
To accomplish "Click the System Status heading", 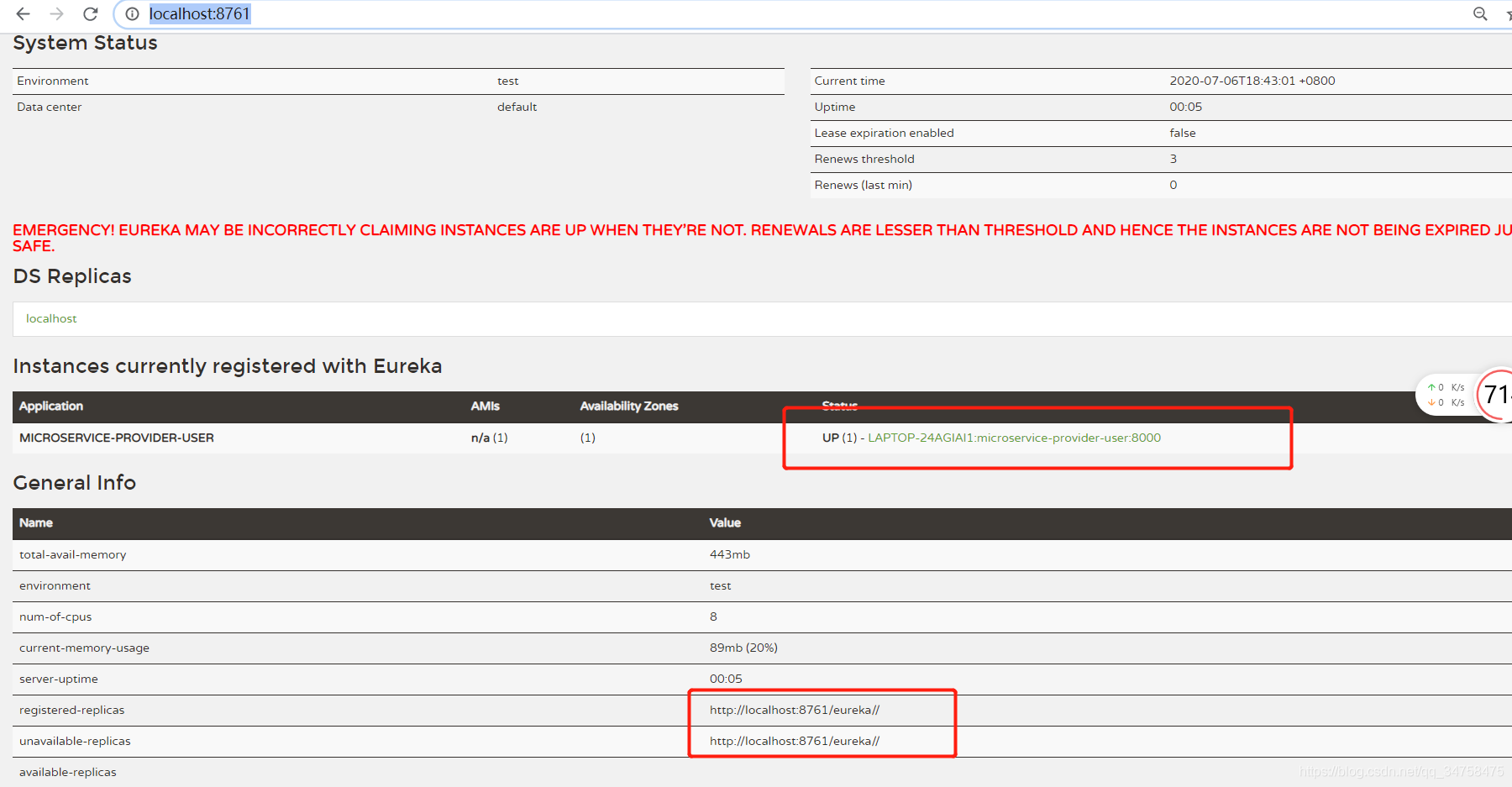I will [85, 43].
